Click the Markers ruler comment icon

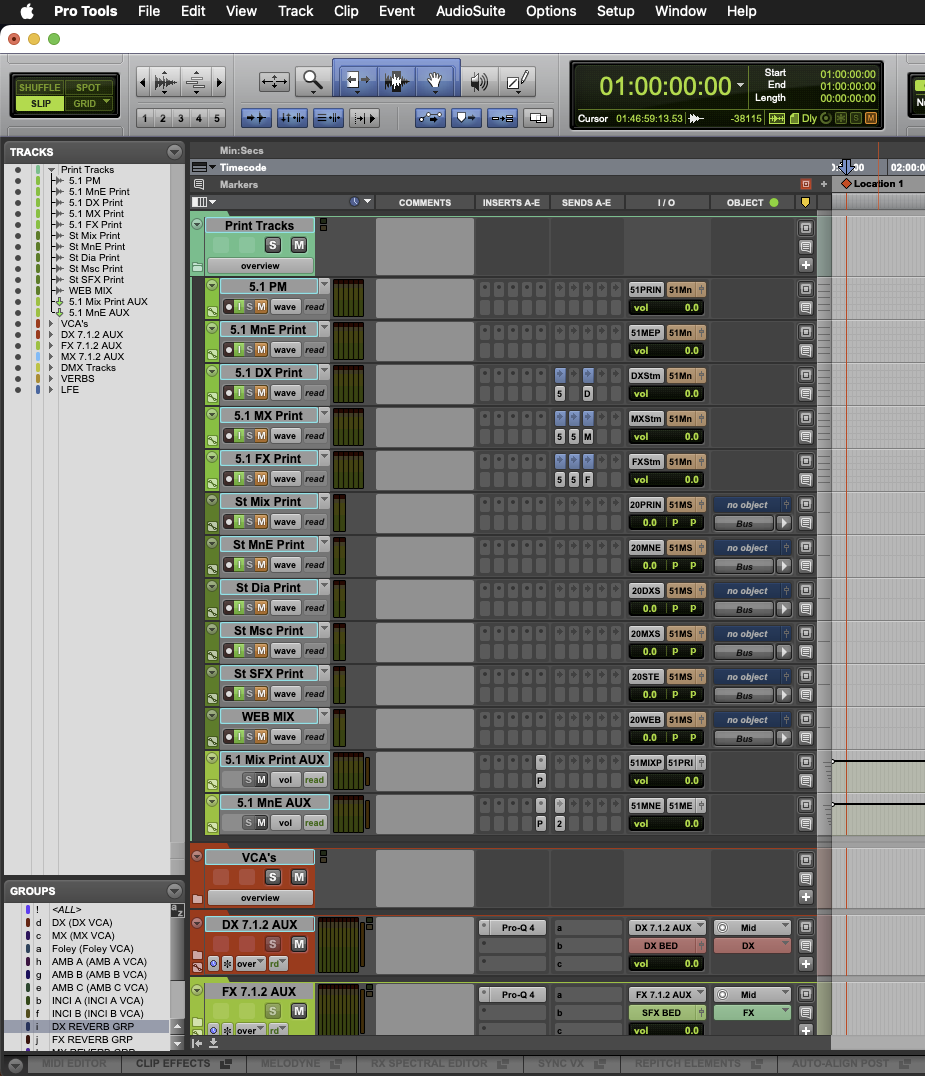click(x=199, y=185)
